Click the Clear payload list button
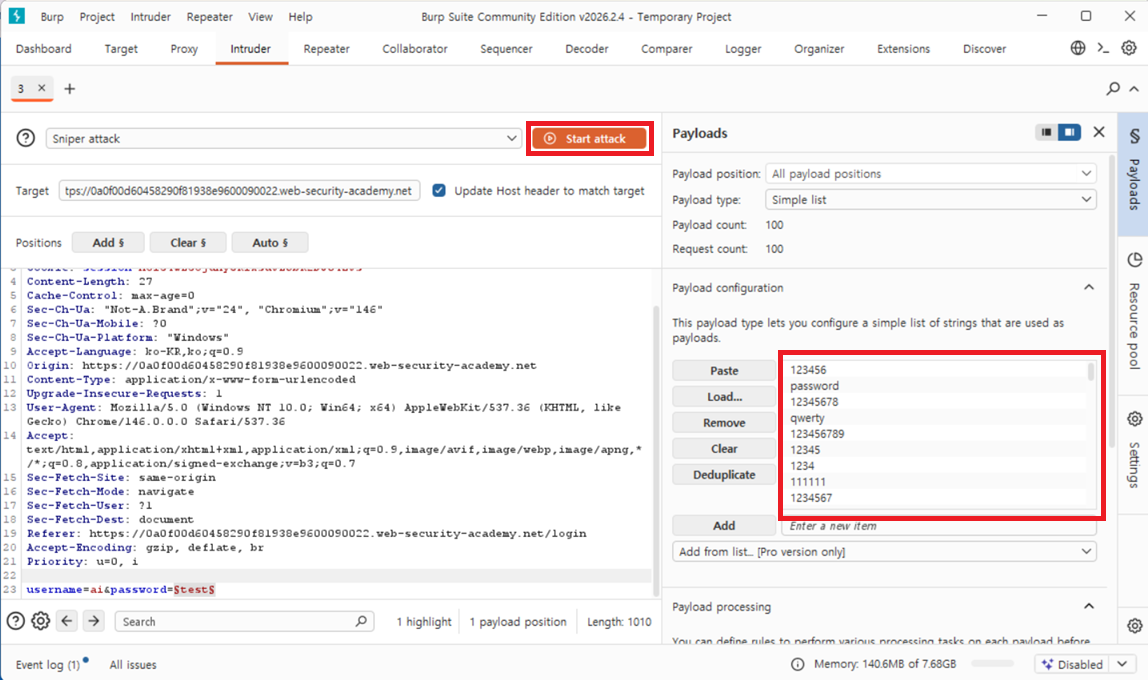Viewport: 1148px width, 680px height. [724, 448]
